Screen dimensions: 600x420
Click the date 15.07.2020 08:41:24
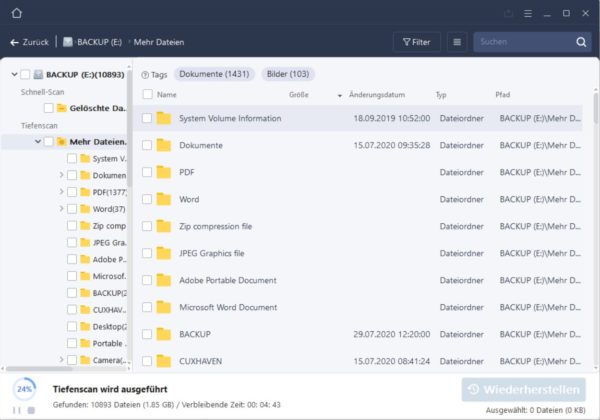click(x=391, y=361)
